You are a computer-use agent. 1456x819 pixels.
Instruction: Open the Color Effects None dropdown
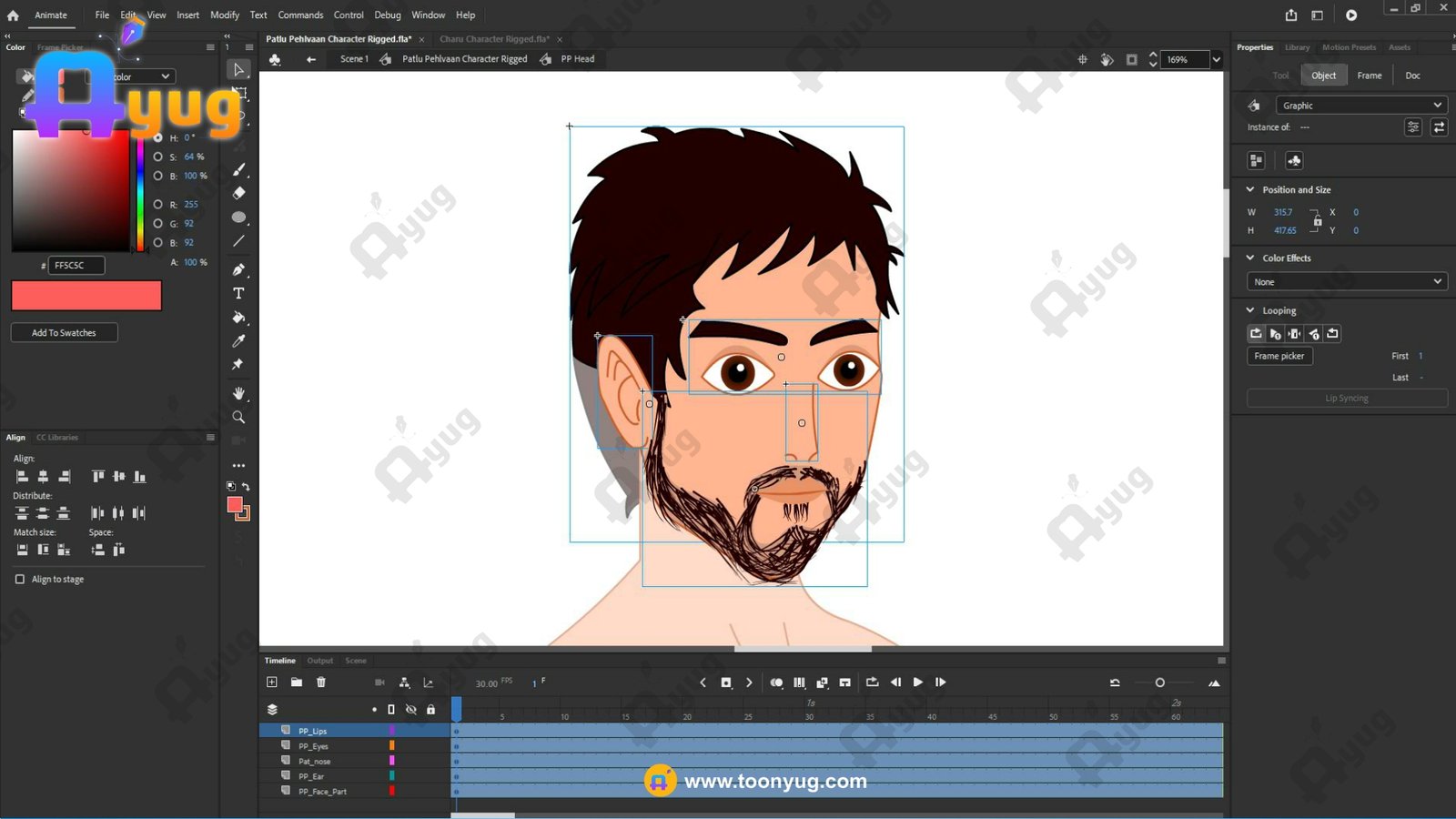tap(1347, 282)
